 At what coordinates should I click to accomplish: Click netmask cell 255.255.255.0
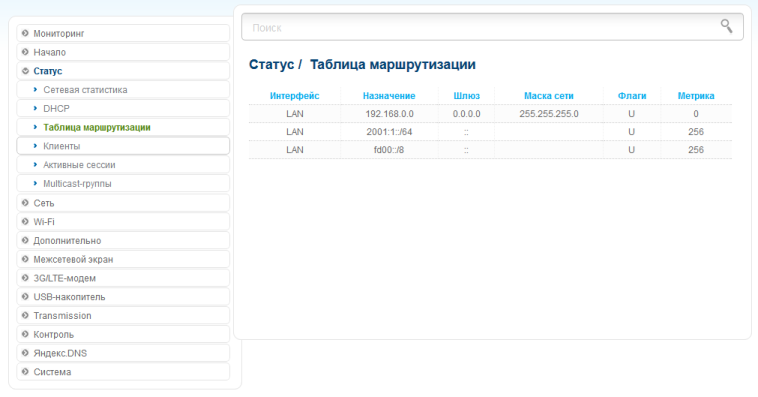[549, 114]
